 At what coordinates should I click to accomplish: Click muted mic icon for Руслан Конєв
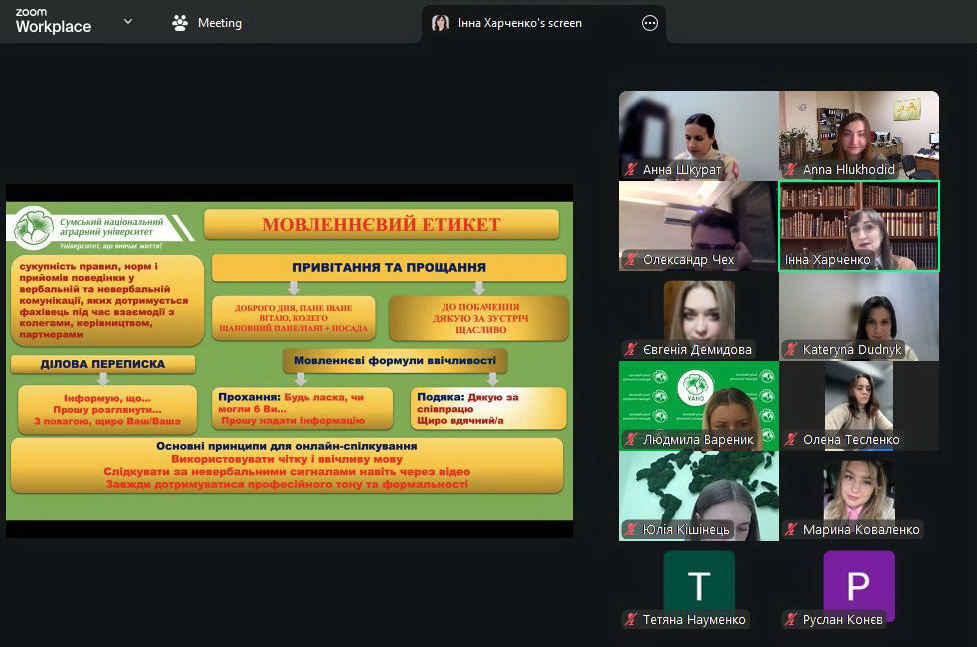click(x=791, y=620)
